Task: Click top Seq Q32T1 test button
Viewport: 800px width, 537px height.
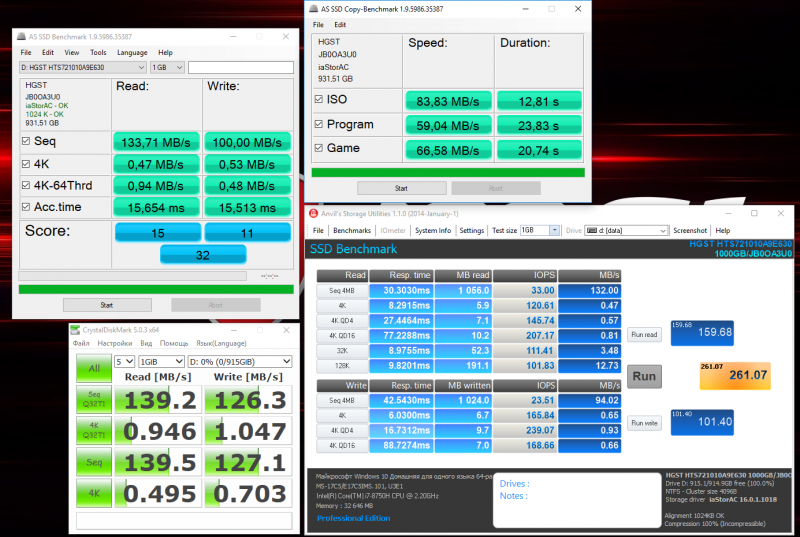Action: [x=94, y=399]
